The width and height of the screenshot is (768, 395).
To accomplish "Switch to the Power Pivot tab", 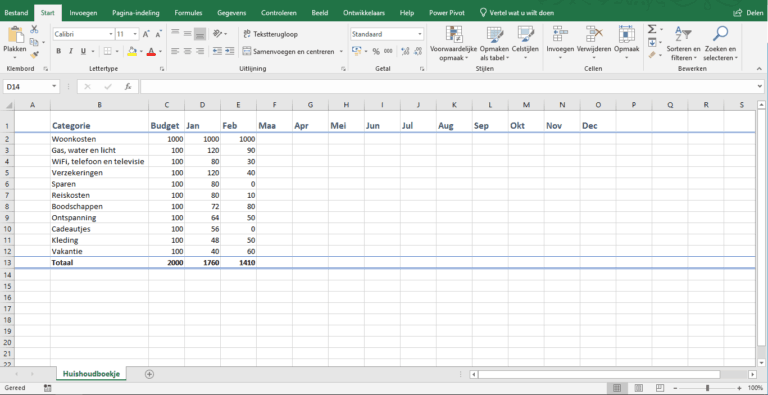I will point(447,13).
